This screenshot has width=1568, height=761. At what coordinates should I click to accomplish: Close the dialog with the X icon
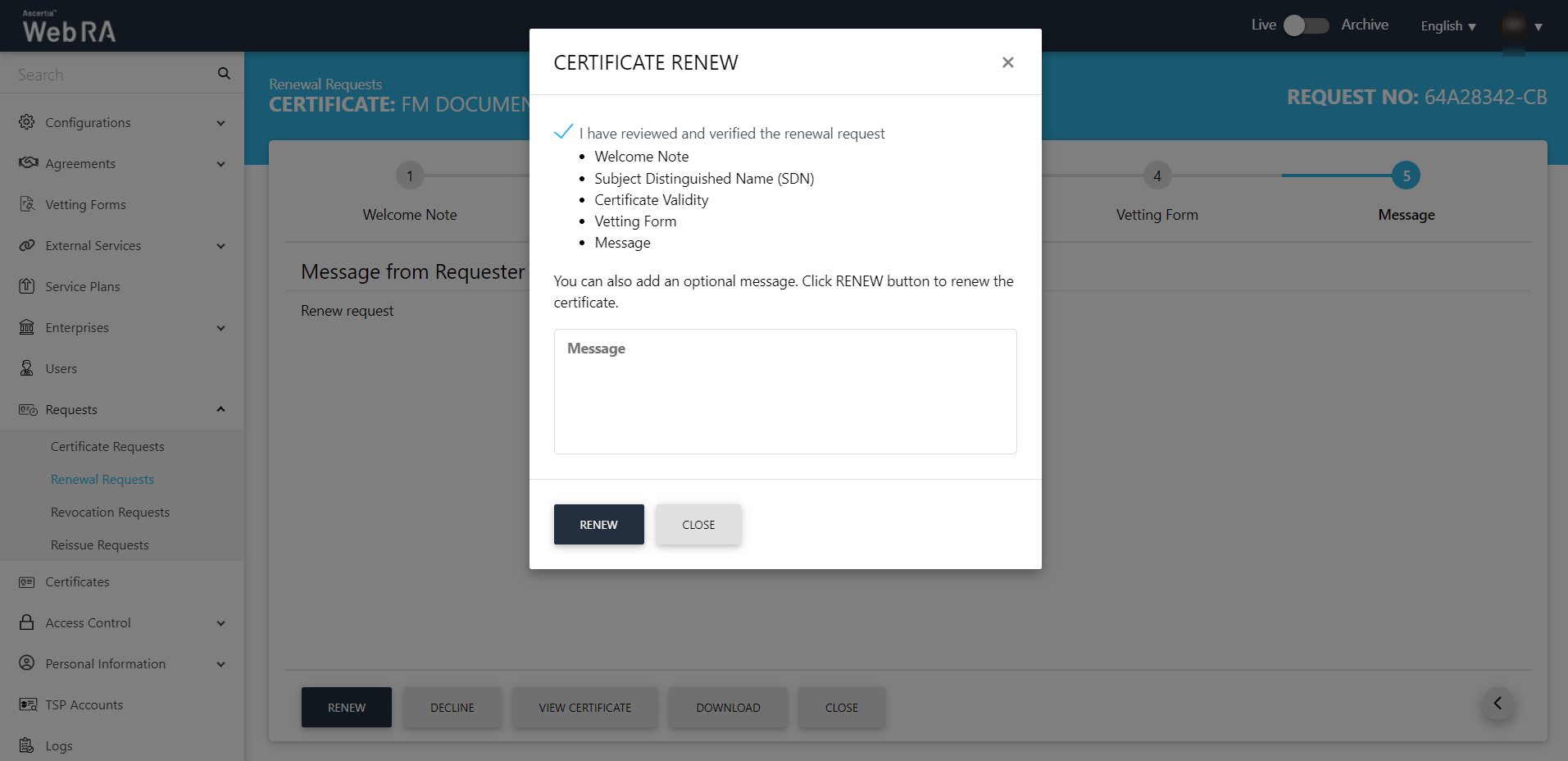[x=1007, y=62]
